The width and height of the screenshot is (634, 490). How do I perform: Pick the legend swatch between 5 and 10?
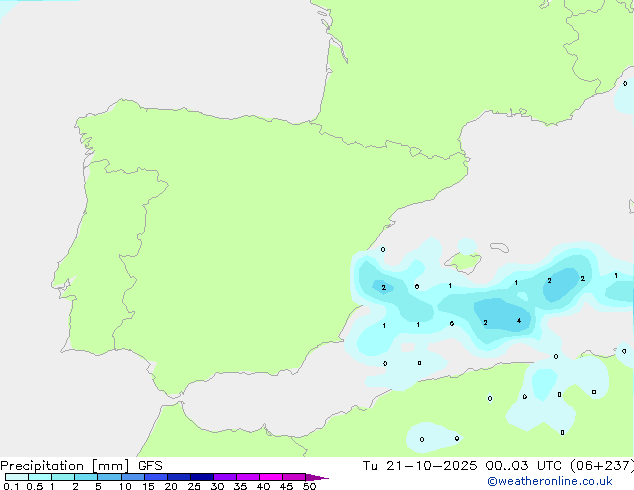[109, 477]
